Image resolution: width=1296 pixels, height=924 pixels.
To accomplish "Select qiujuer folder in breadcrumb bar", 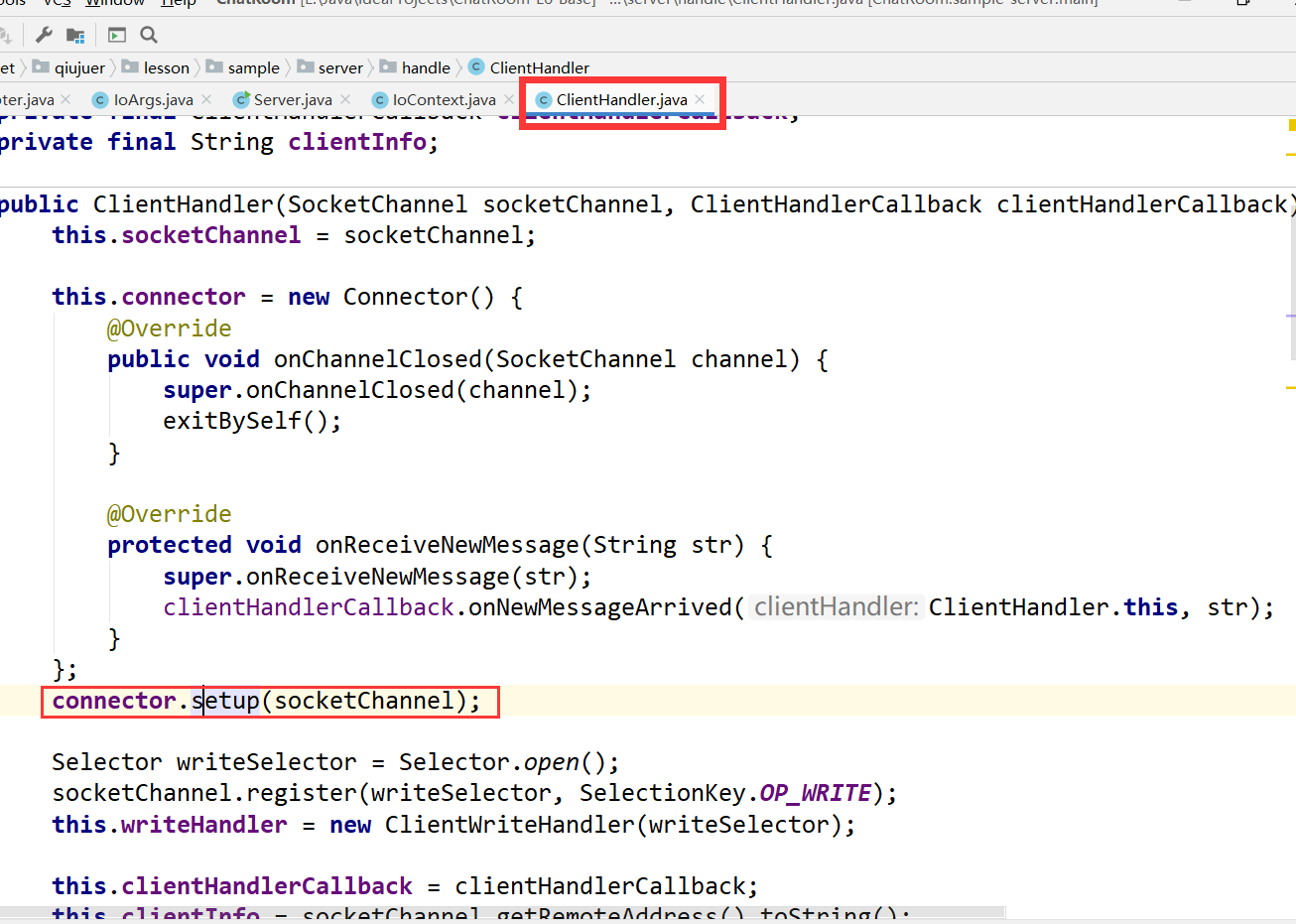I will pyautogui.click(x=79, y=67).
